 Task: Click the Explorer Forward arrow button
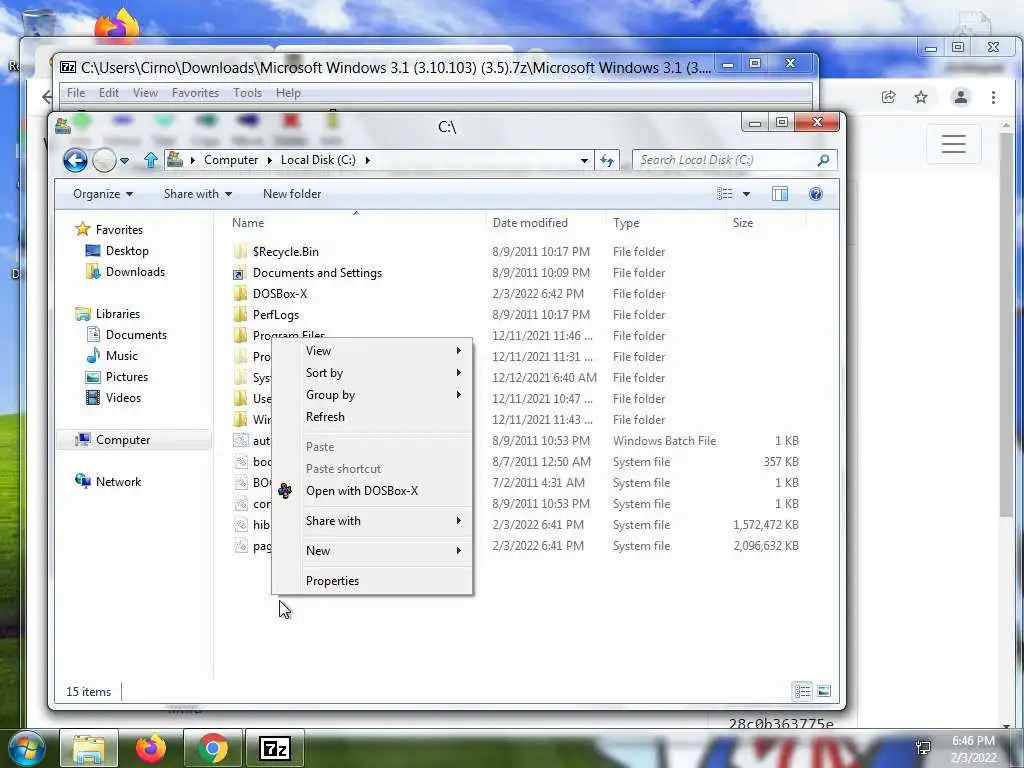pos(104,160)
